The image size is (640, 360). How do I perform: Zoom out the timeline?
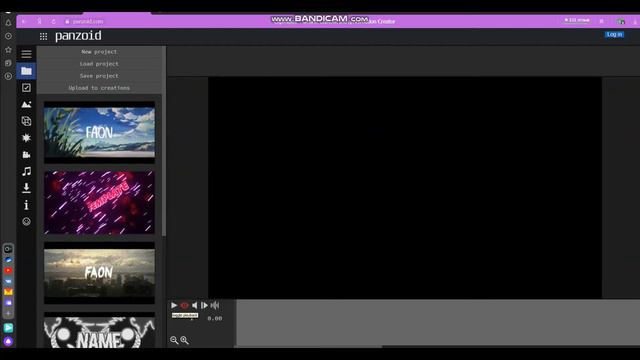pyautogui.click(x=174, y=340)
